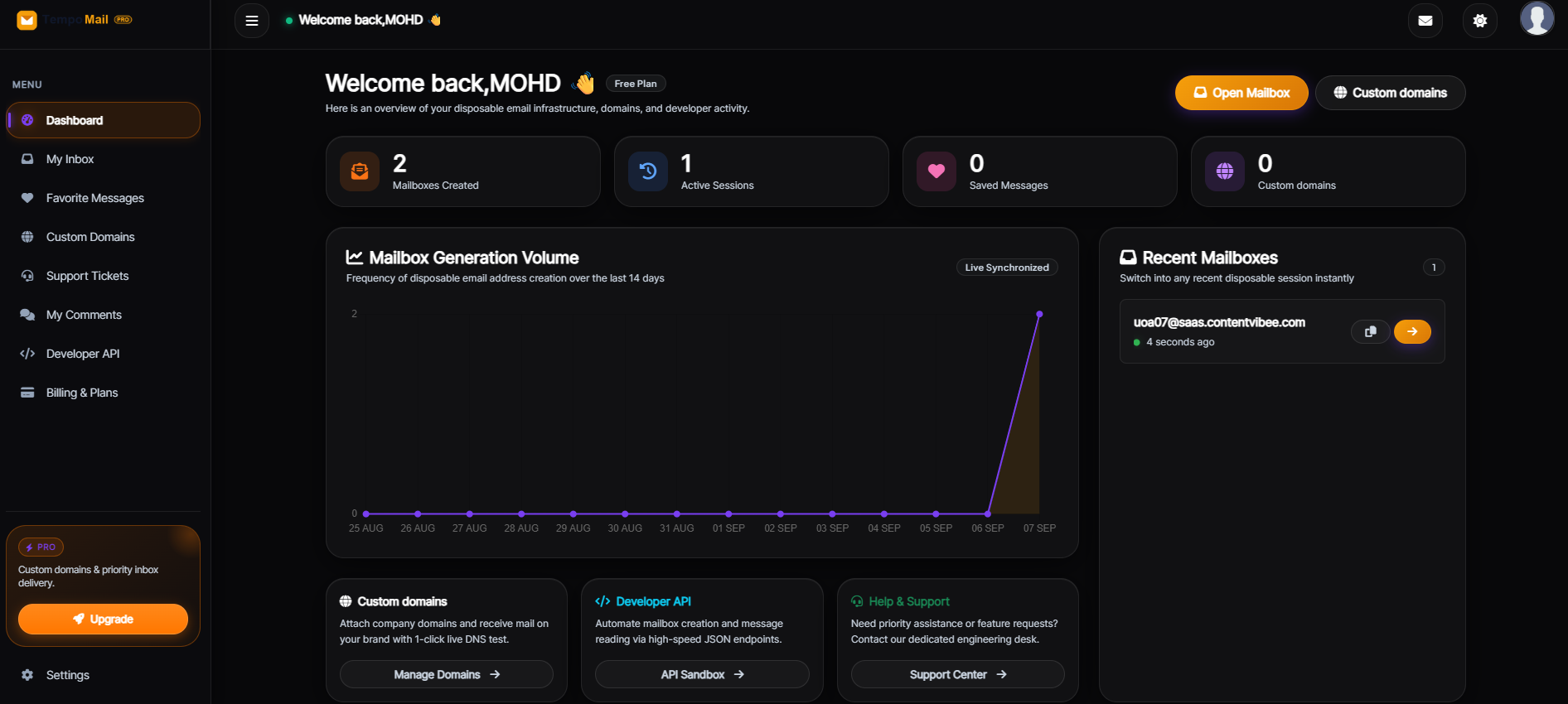Click the Saved Messages heart icon
1568x704 pixels.
click(936, 171)
